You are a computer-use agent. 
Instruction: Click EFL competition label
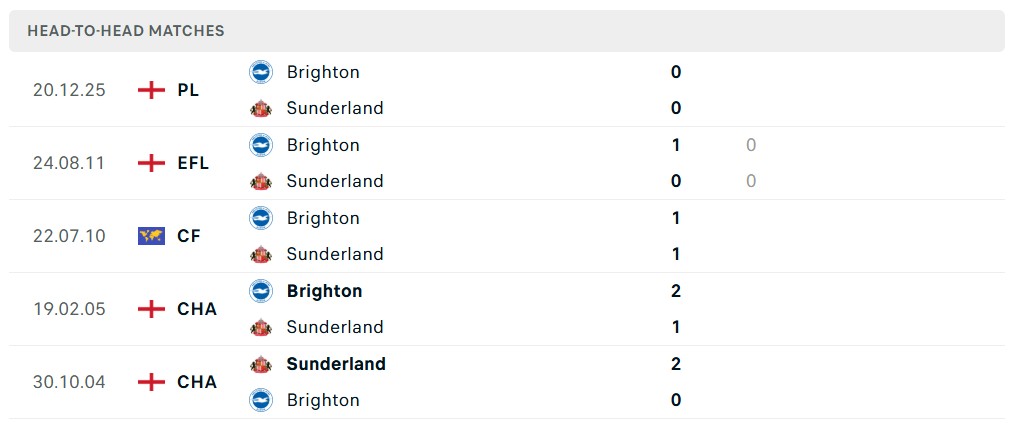[x=193, y=163]
